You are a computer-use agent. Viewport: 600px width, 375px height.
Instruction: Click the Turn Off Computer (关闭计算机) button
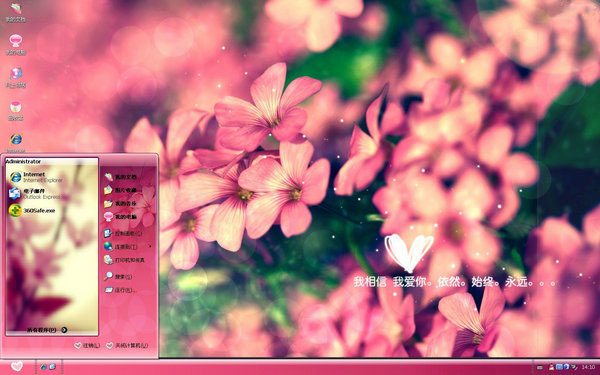[x=127, y=346]
